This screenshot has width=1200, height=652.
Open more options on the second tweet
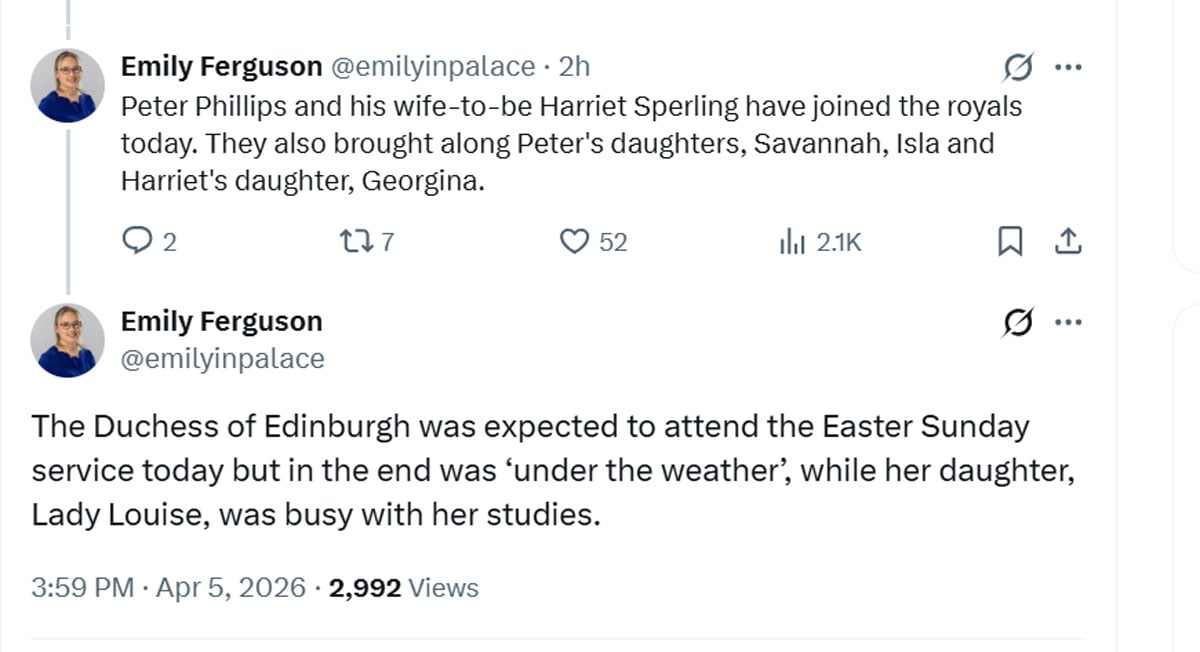[x=1069, y=321]
